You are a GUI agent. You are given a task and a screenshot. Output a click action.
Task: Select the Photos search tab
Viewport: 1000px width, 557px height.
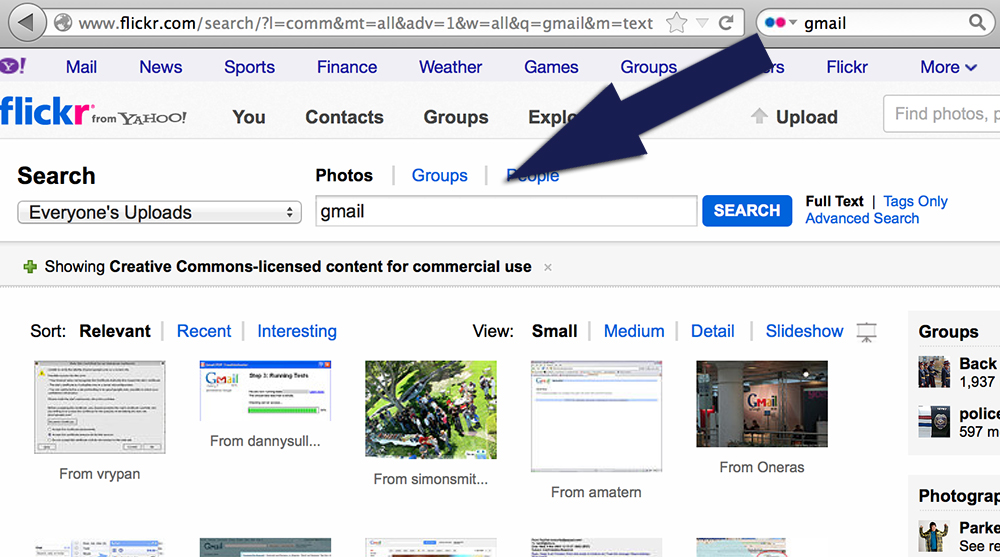[x=344, y=175]
